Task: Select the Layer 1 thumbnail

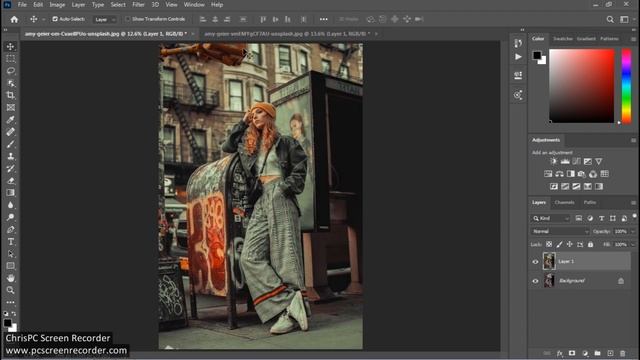Action: coord(549,261)
